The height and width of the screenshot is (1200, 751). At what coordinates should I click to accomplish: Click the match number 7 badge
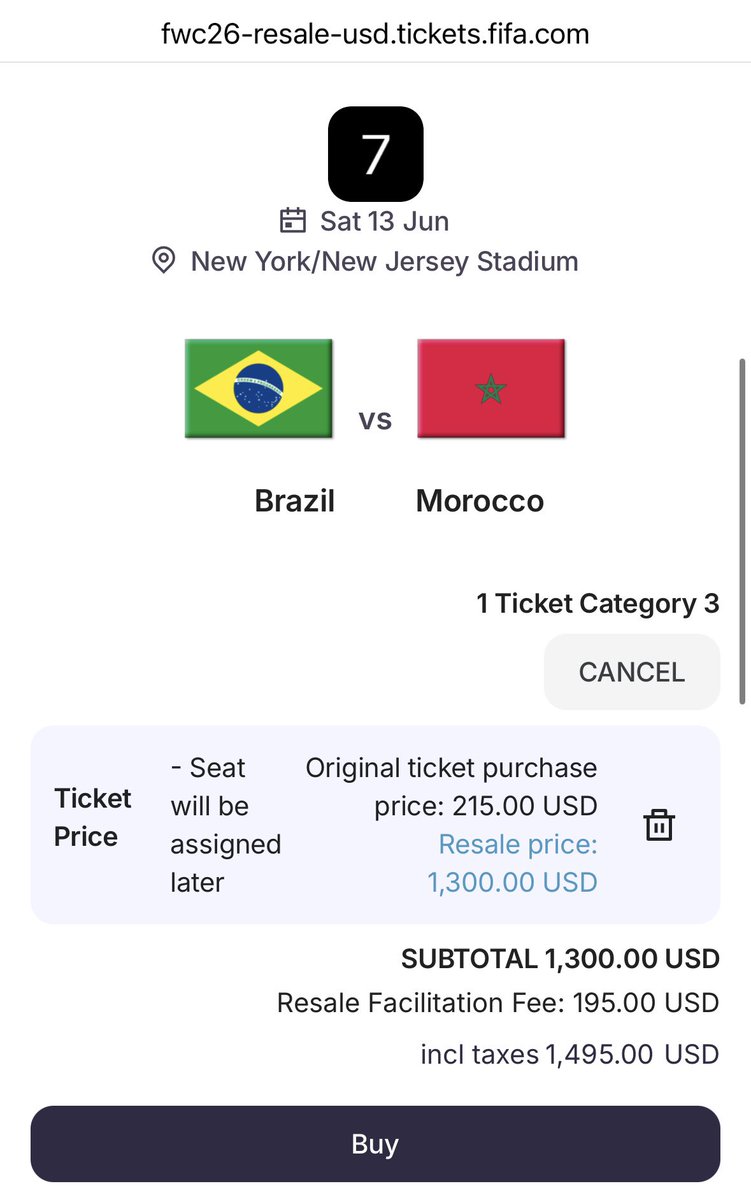[375, 153]
